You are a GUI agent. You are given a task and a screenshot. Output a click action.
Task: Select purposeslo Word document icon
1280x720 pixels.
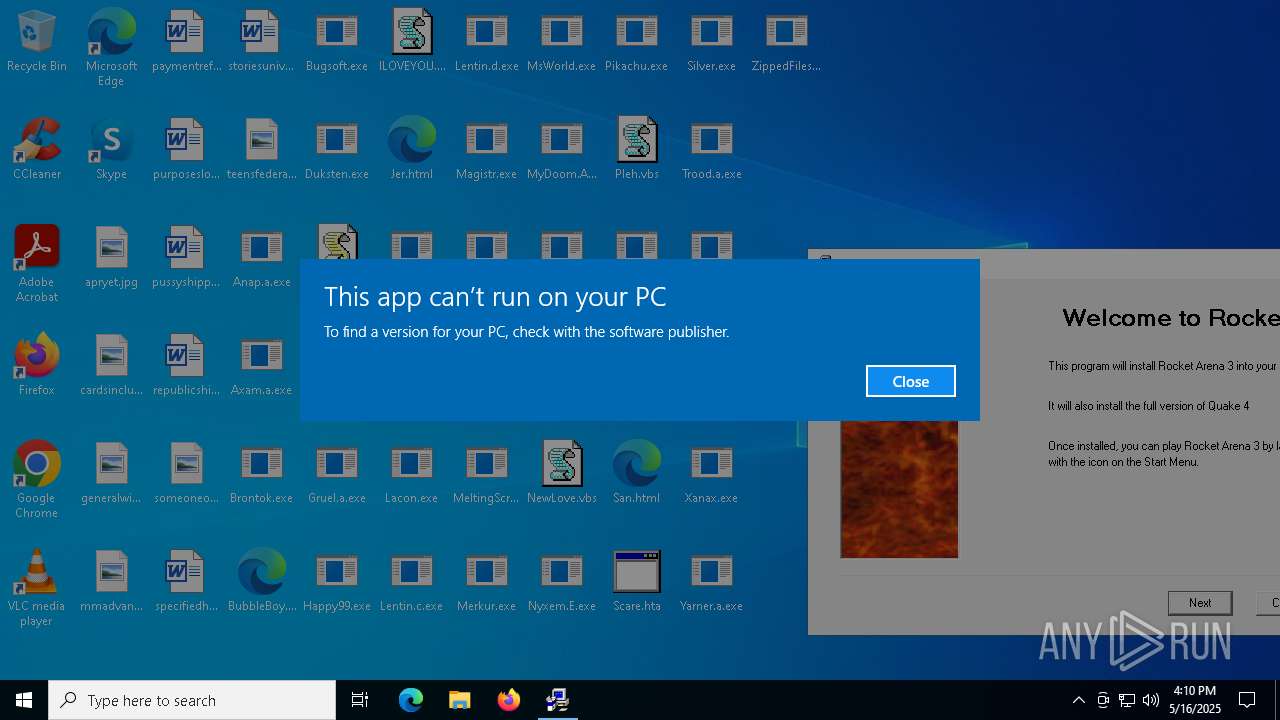coord(186,150)
